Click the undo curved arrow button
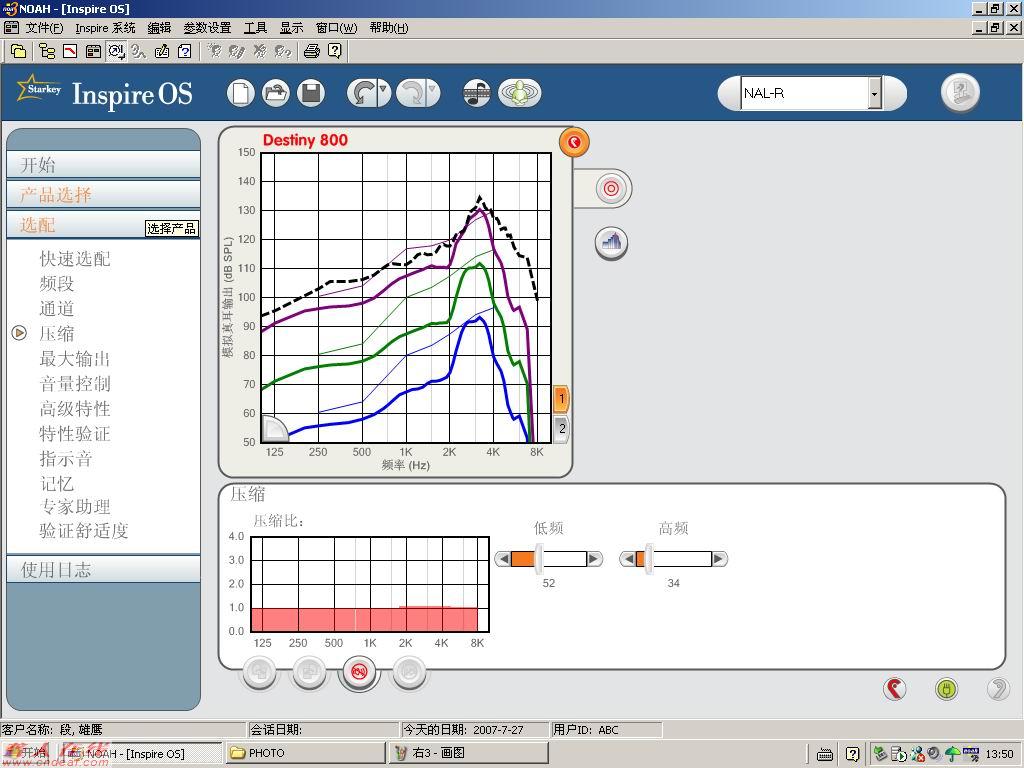The image size is (1024, 768). point(362,93)
